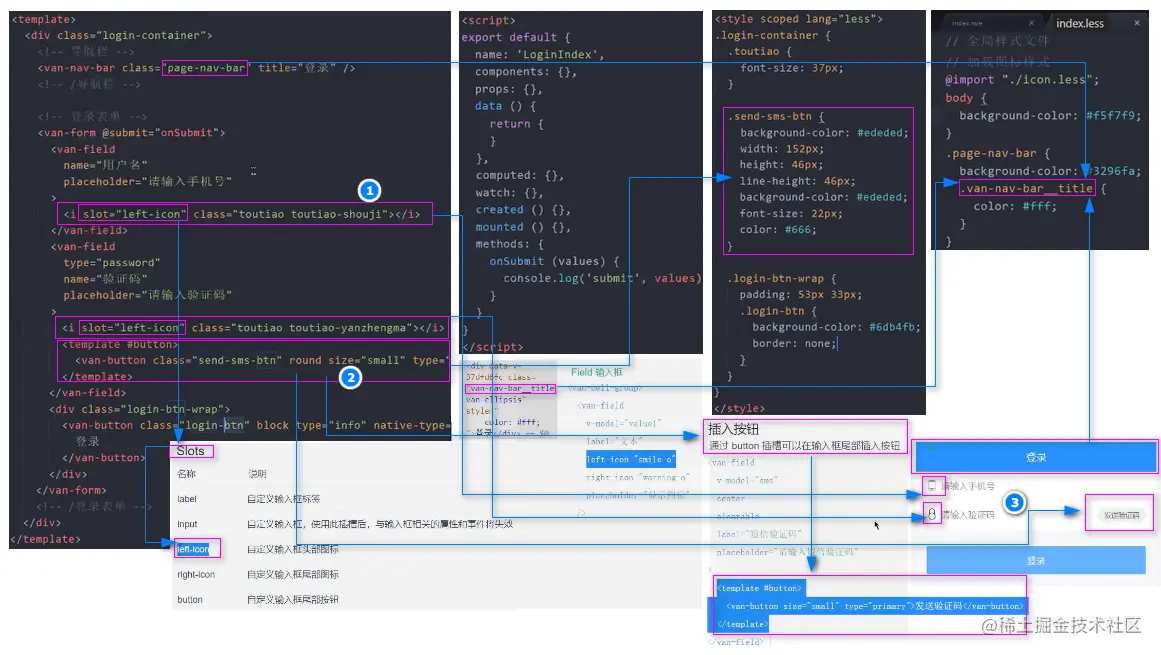Click the #666 color value
The height and width of the screenshot is (655, 1161).
coord(796,229)
